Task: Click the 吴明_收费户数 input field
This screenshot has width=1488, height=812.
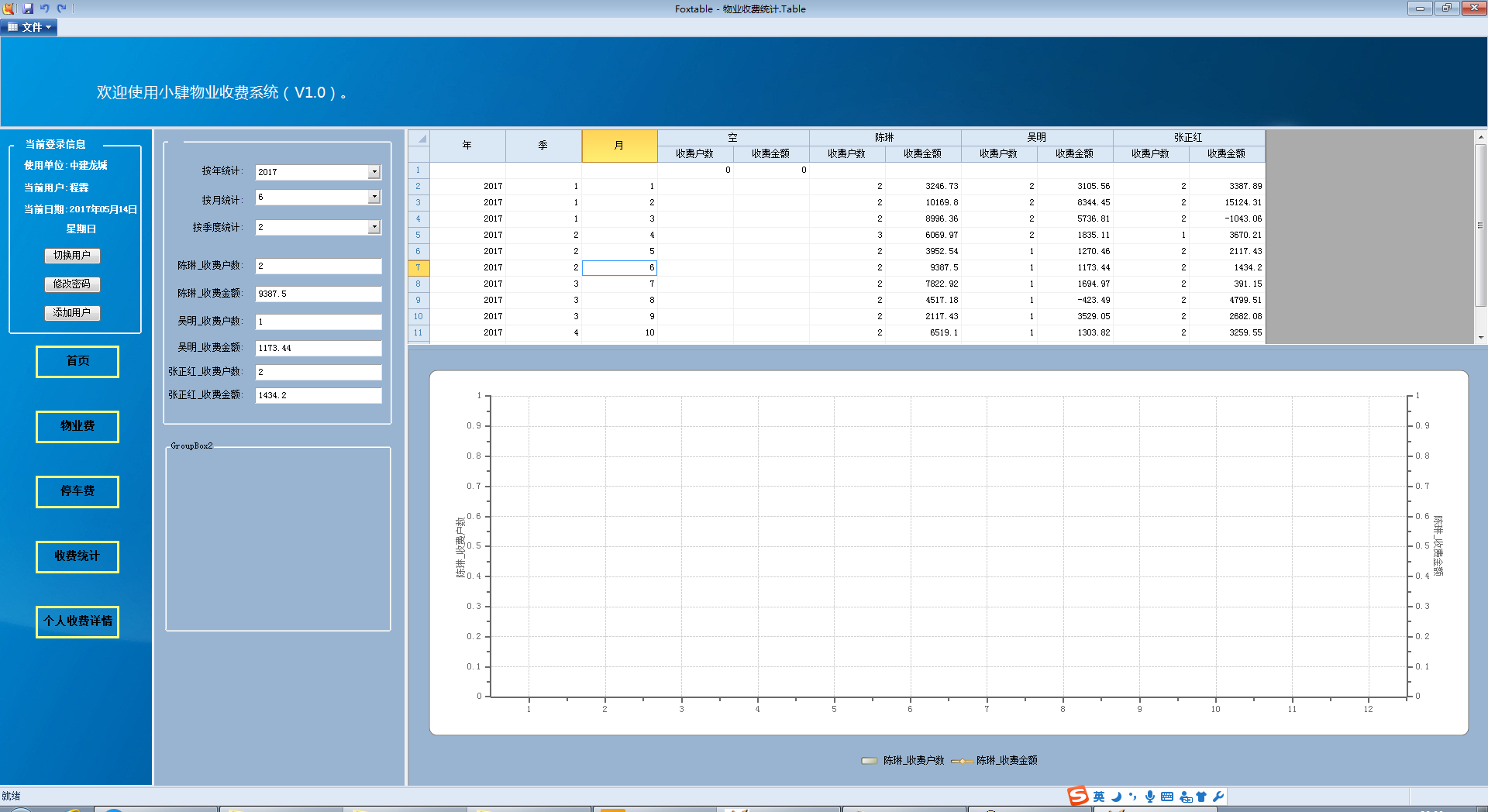Action: point(319,322)
